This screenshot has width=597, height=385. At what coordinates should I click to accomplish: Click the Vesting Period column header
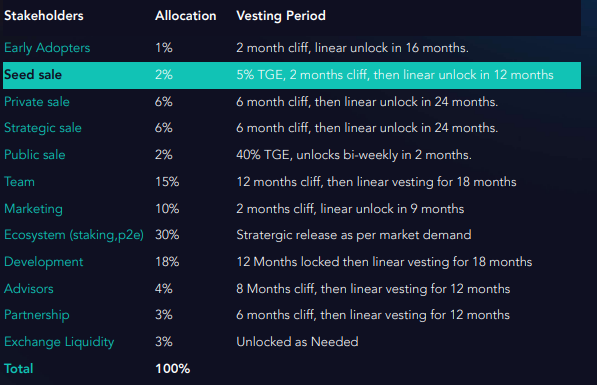point(281,16)
